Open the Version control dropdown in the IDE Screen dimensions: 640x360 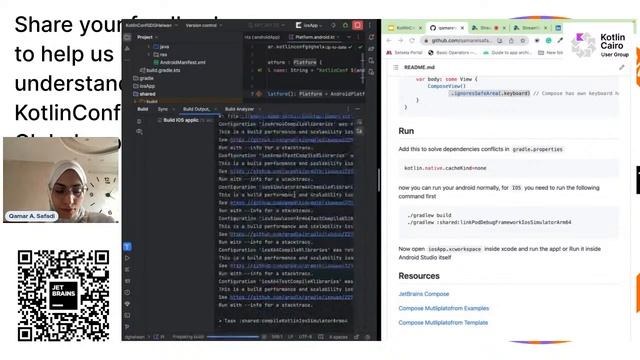(204, 25)
